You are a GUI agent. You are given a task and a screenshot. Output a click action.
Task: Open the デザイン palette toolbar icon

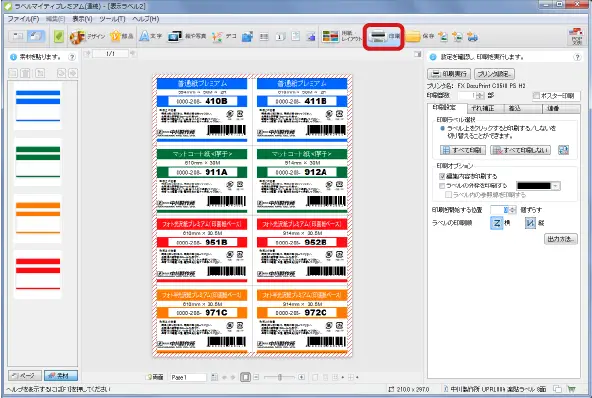click(77, 37)
